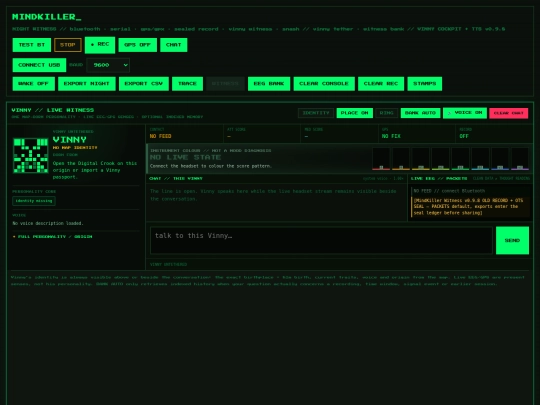Click the 'NO LIVE STATE' heading
Image resolution: width=540 pixels, height=405 pixels.
tap(185, 157)
